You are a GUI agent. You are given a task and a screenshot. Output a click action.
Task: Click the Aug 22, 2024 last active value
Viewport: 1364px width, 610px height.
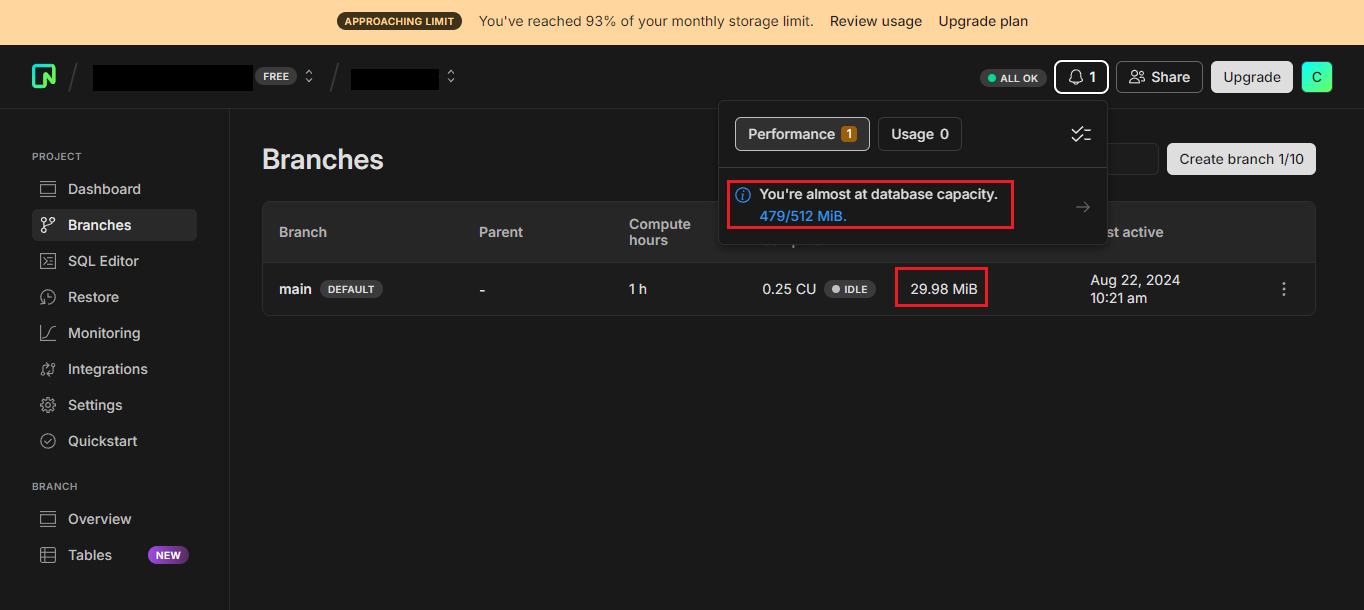[x=1135, y=289]
